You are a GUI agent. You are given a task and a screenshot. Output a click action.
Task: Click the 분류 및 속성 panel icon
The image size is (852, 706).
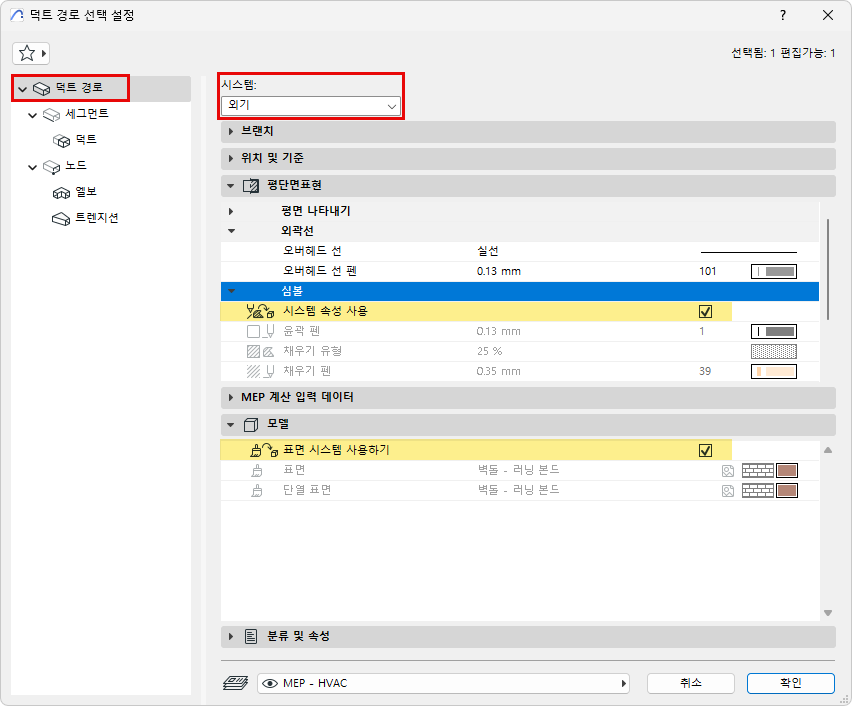pos(250,636)
